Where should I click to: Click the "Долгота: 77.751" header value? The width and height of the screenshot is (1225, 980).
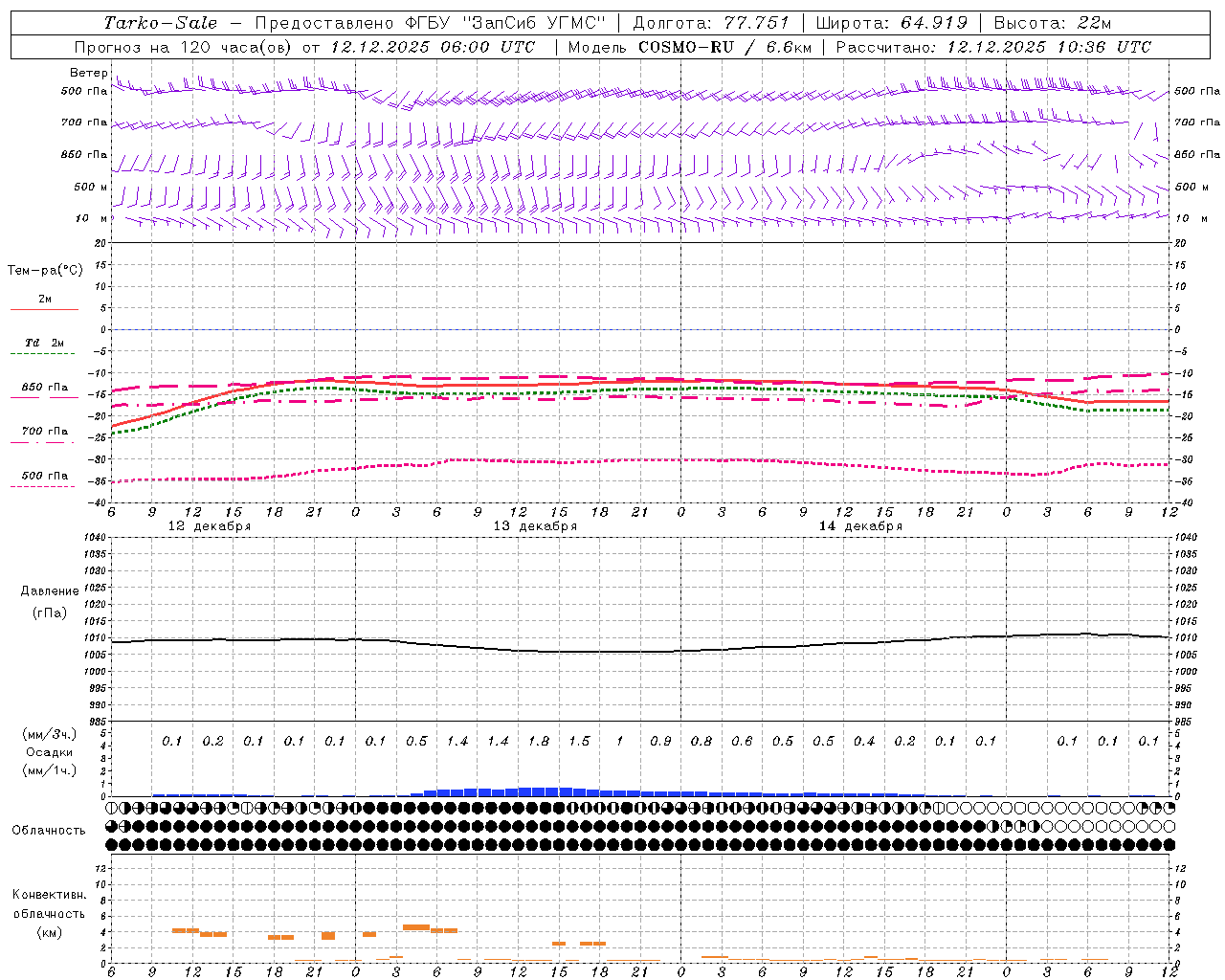(711, 23)
